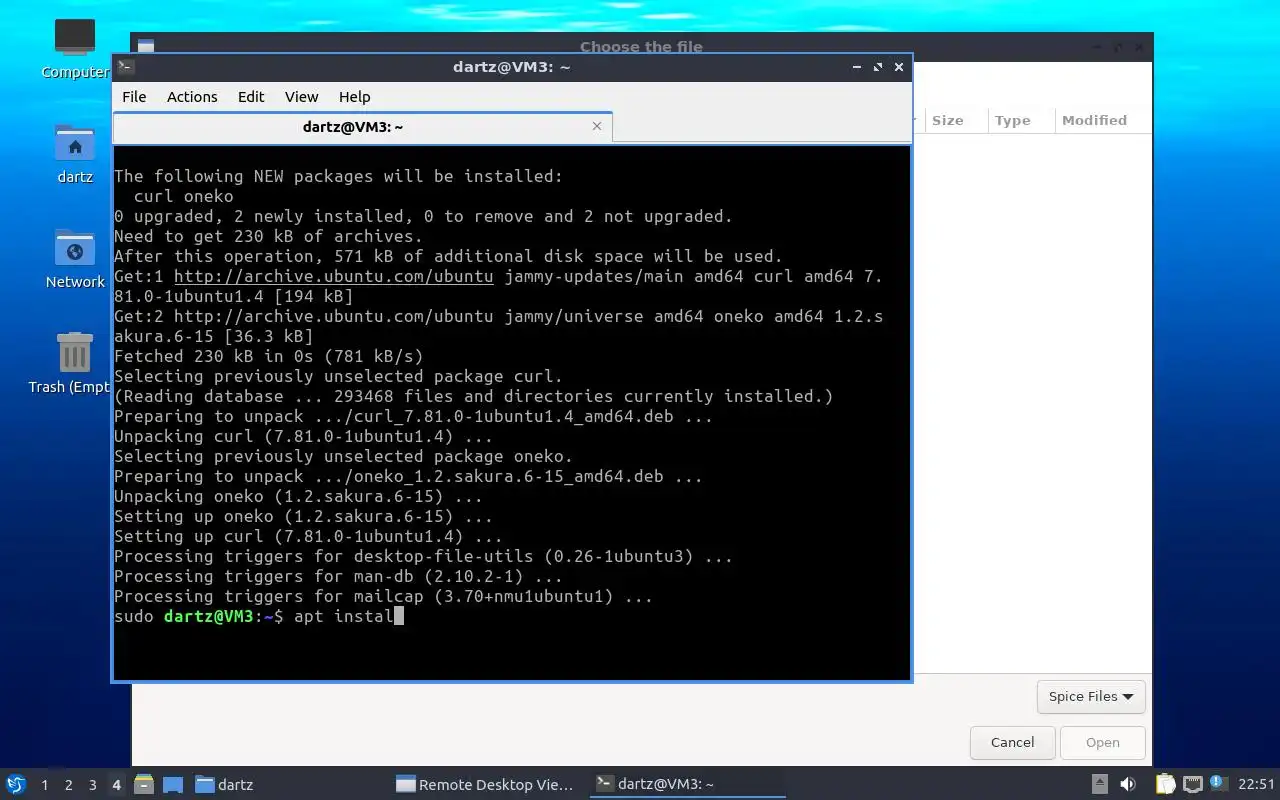
Task: Switch to workspace 2 in the pager
Action: [68, 785]
